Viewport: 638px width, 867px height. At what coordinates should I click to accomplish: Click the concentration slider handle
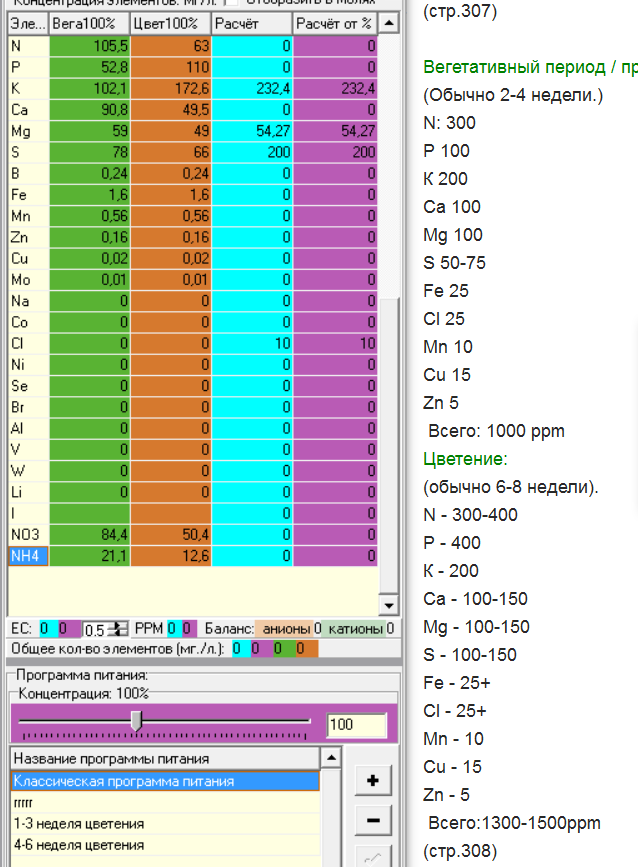coord(136,721)
